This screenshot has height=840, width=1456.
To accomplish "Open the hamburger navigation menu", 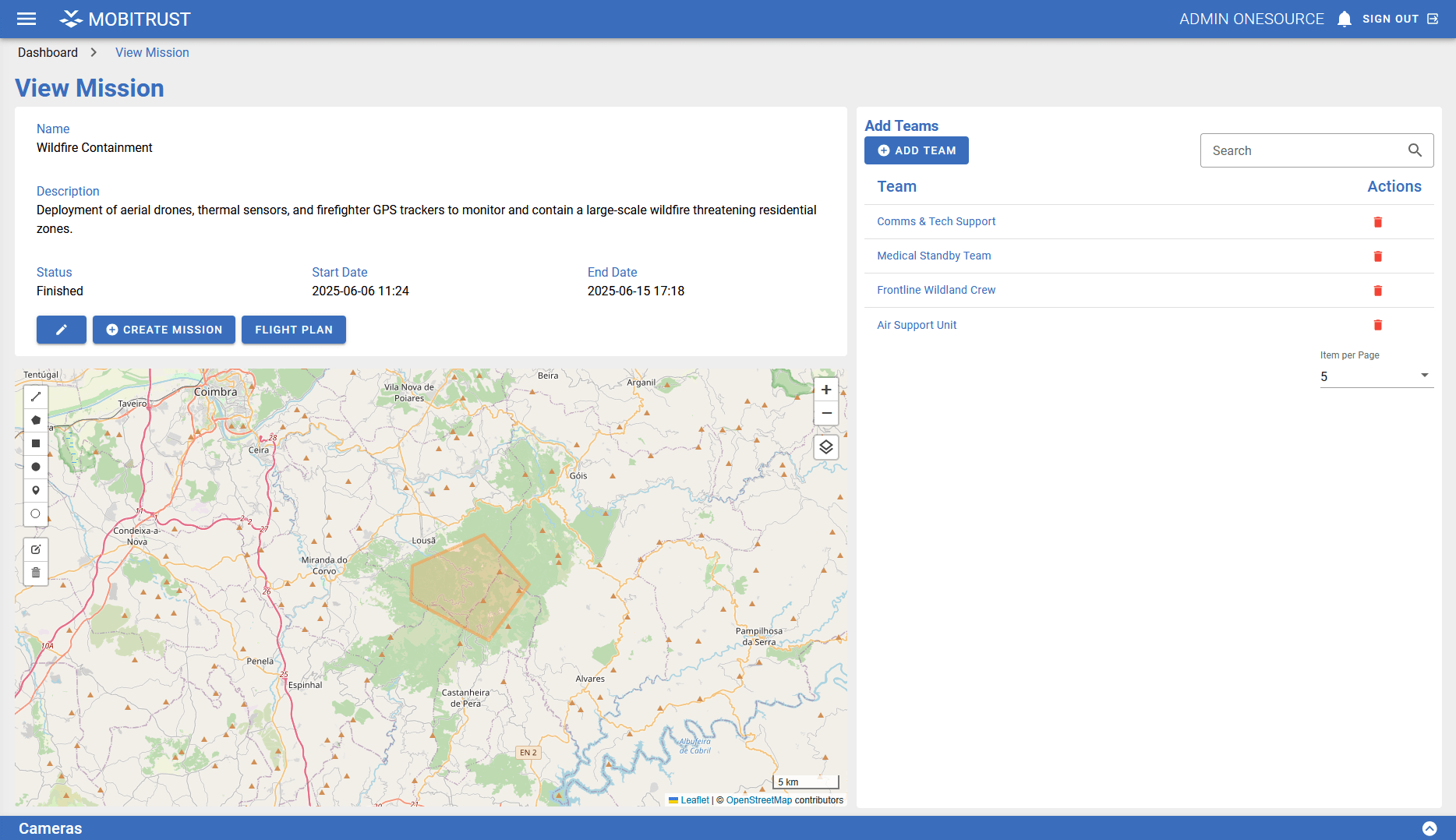I will coord(27,19).
